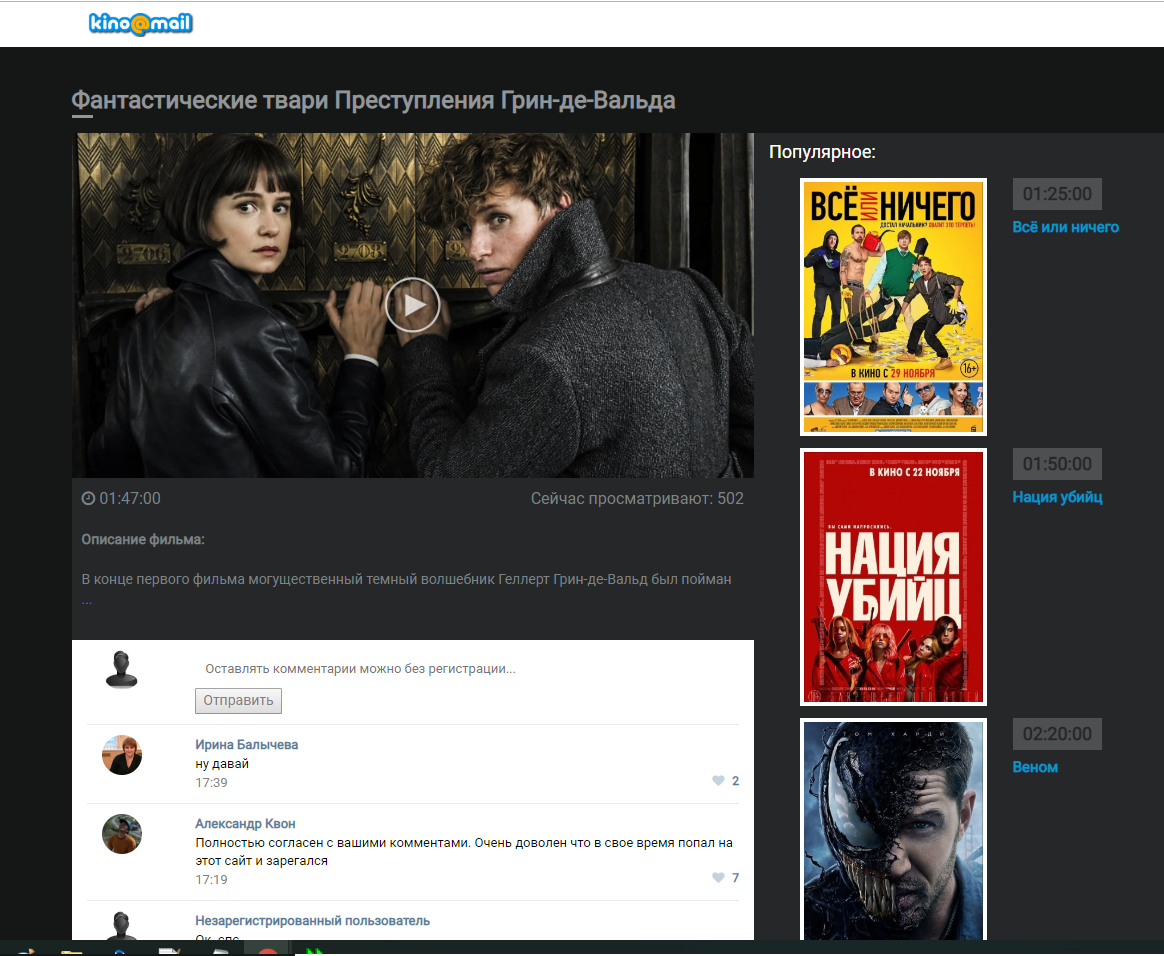Like Ирина Балычева's comment with the heart
Viewport: 1164px width, 956px height.
point(718,780)
